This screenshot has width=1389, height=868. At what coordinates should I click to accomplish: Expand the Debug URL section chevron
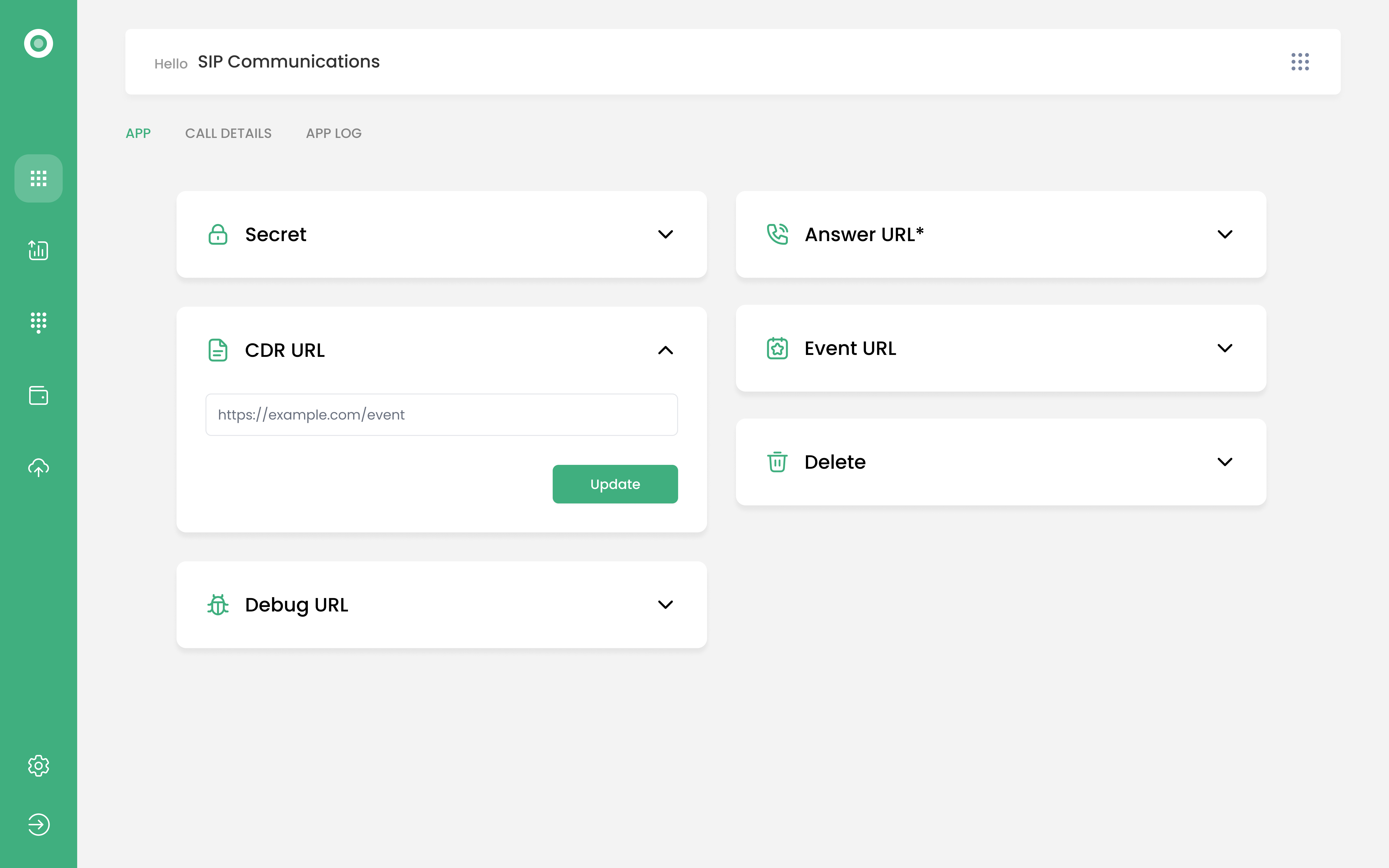[665, 604]
